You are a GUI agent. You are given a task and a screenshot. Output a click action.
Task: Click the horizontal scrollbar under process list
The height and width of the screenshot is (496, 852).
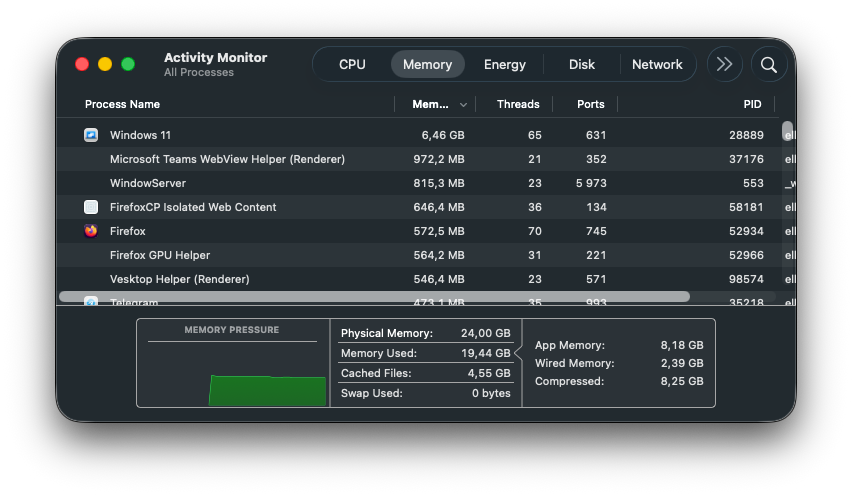[x=374, y=297]
